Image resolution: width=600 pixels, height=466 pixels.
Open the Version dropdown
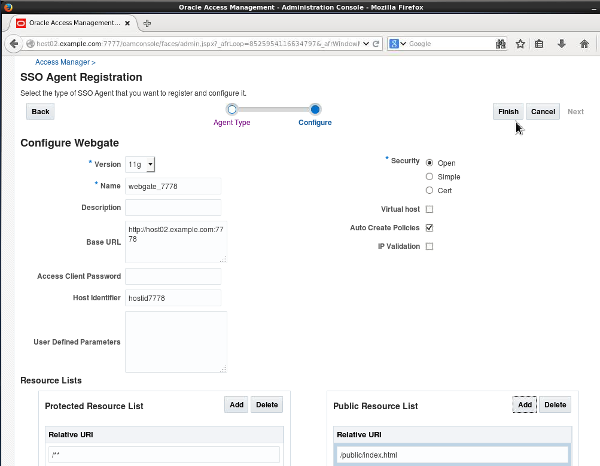click(x=140, y=165)
